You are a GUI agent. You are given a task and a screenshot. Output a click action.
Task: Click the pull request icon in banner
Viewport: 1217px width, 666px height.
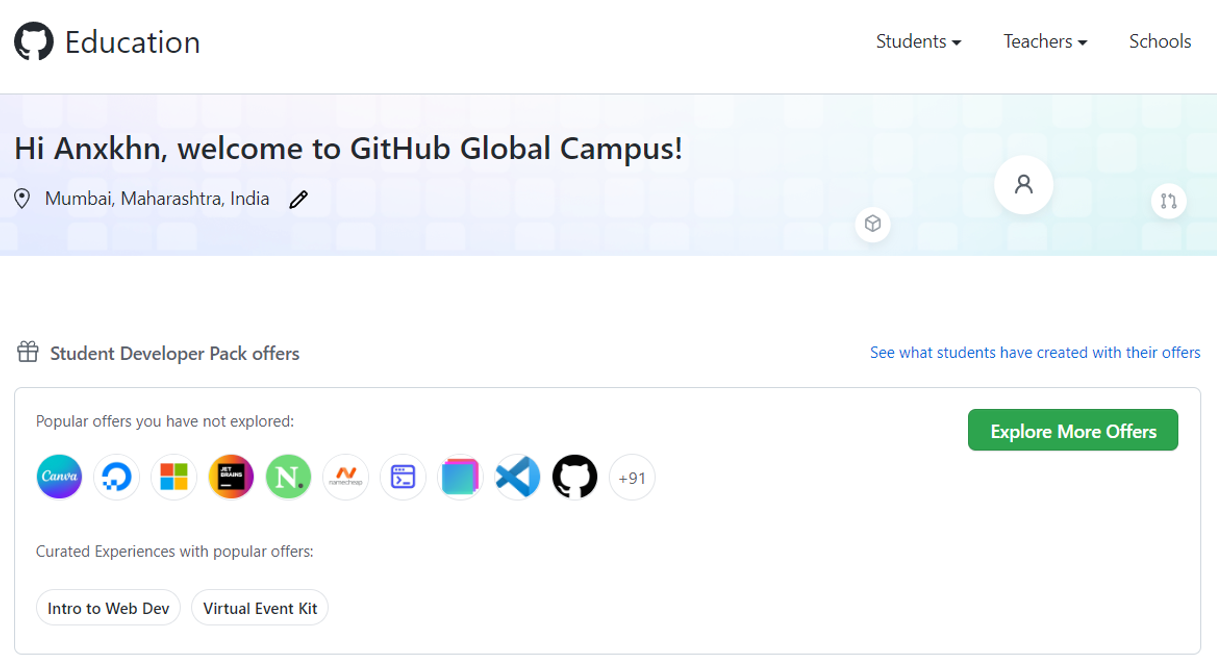(x=1168, y=201)
